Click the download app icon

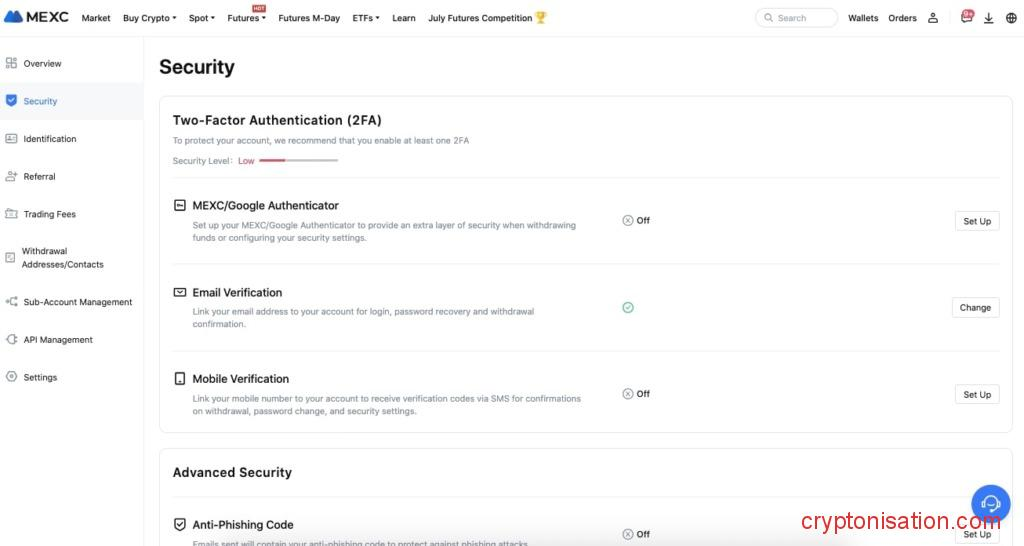tap(988, 18)
